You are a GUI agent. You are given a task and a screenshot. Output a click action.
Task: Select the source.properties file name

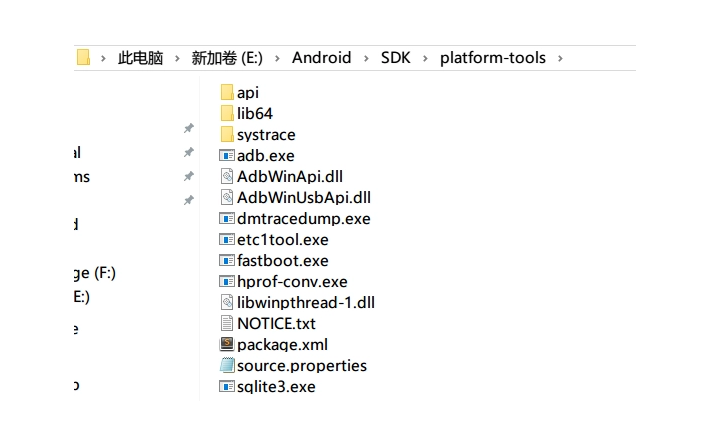coord(302,366)
